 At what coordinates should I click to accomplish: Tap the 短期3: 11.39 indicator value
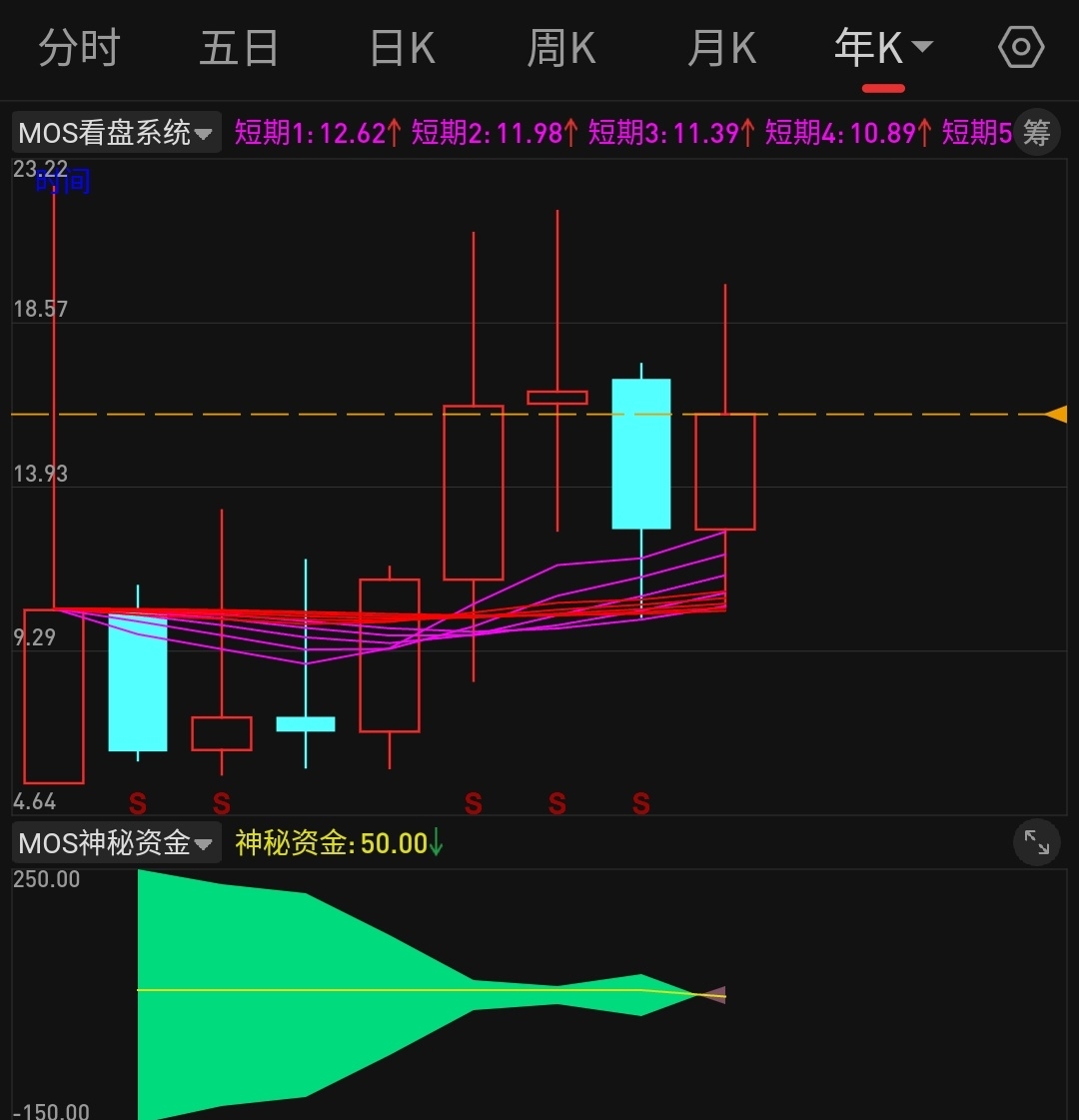tap(671, 133)
